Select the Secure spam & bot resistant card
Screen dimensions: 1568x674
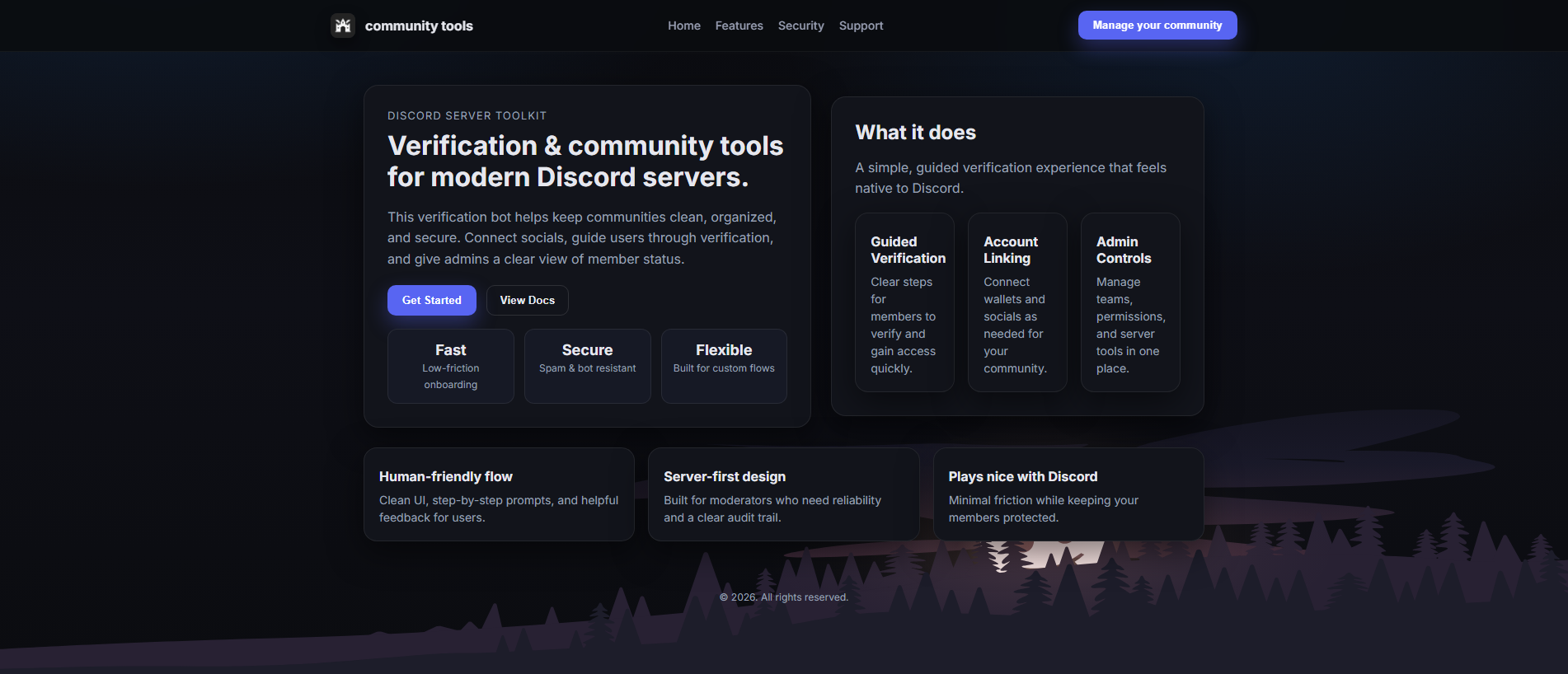tap(588, 367)
